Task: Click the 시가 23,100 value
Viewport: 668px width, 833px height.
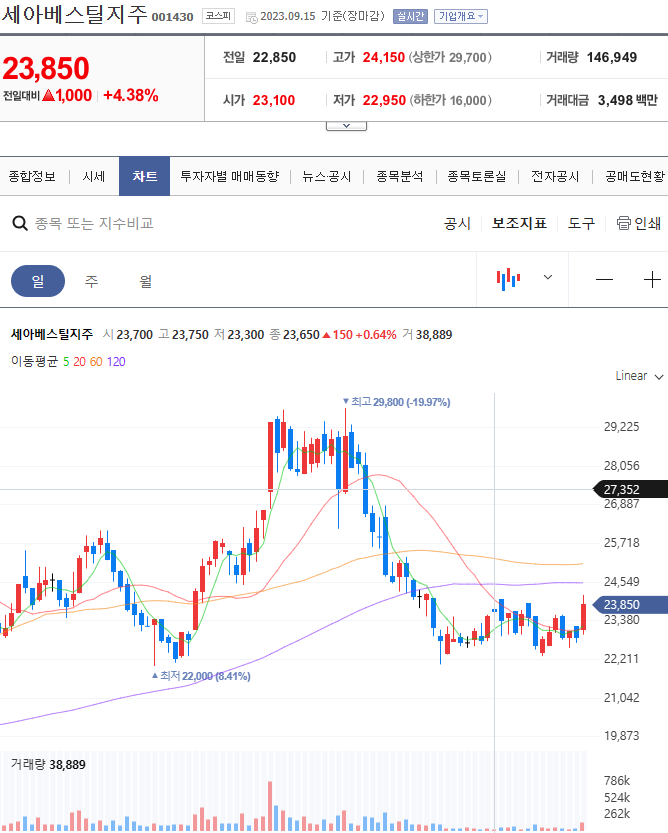Action: (274, 100)
